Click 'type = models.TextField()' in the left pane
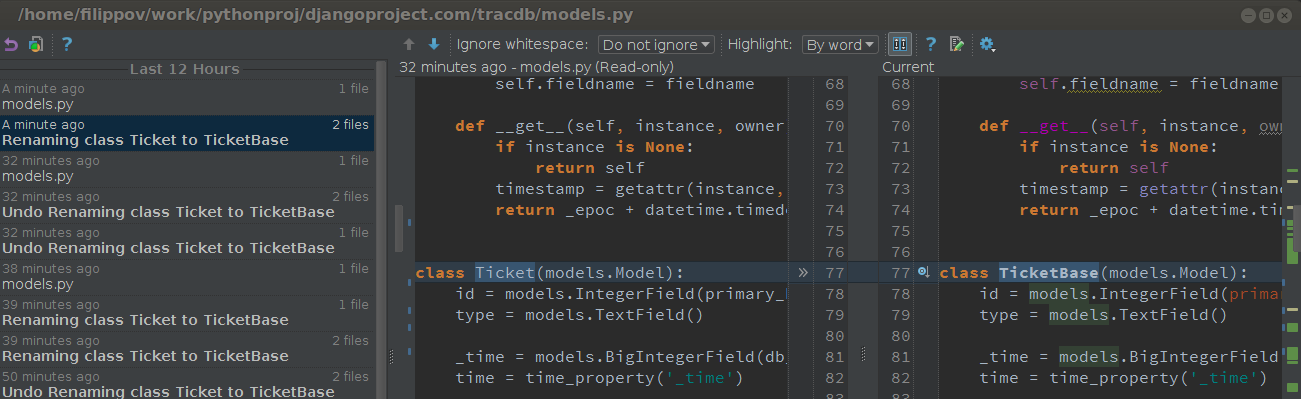Viewport: 1301px width, 399px height. coord(579,315)
